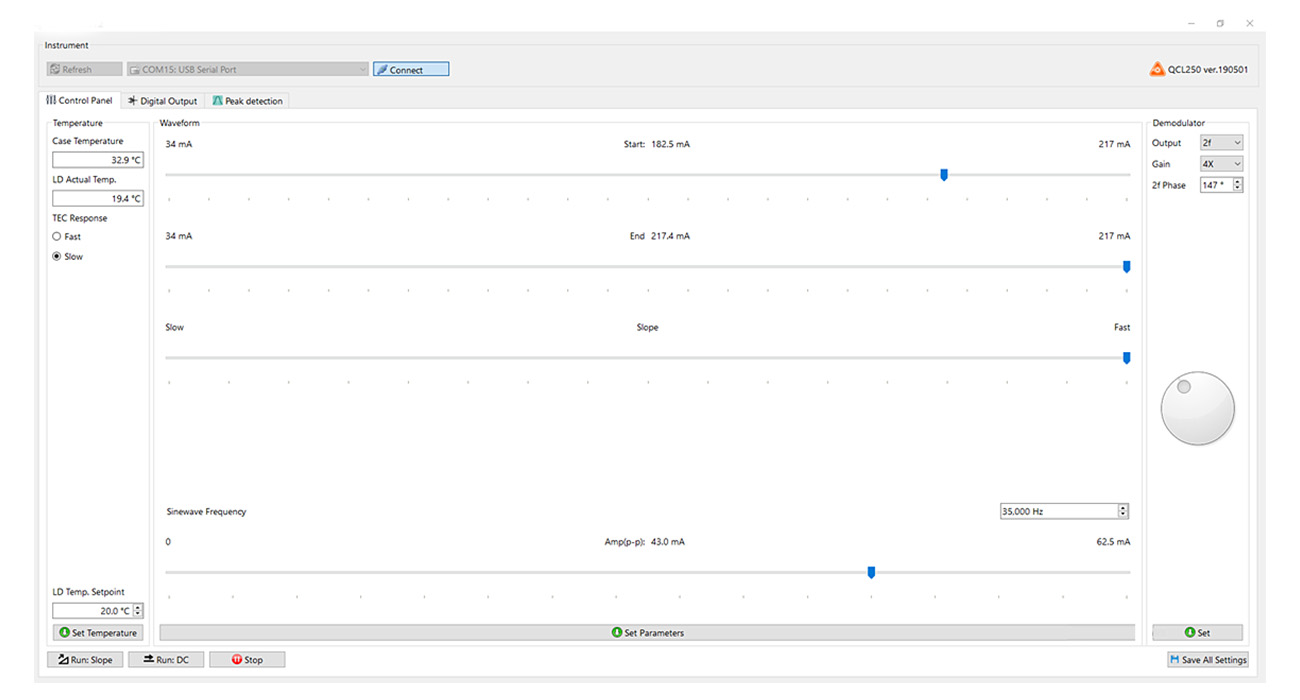The height and width of the screenshot is (700, 1300).
Task: Switch to the Digital Output tab
Action: coord(163,101)
